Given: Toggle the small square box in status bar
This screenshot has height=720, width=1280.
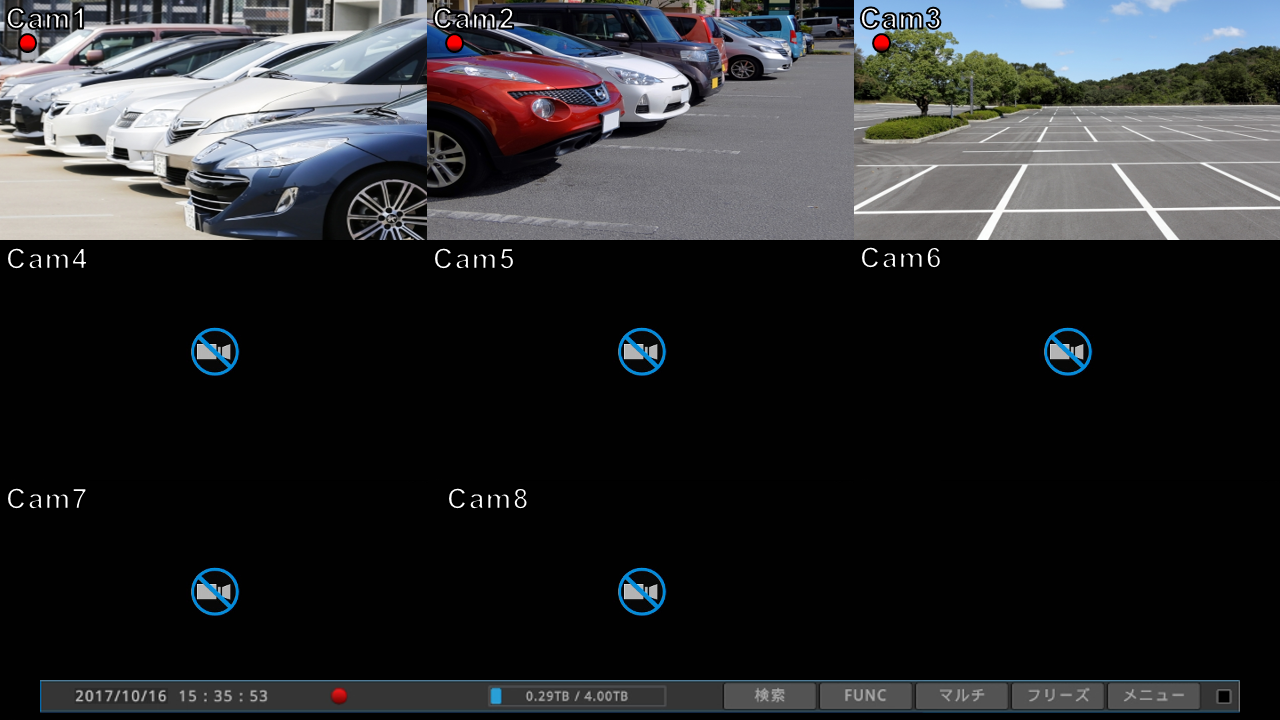Looking at the screenshot, I should [1224, 696].
